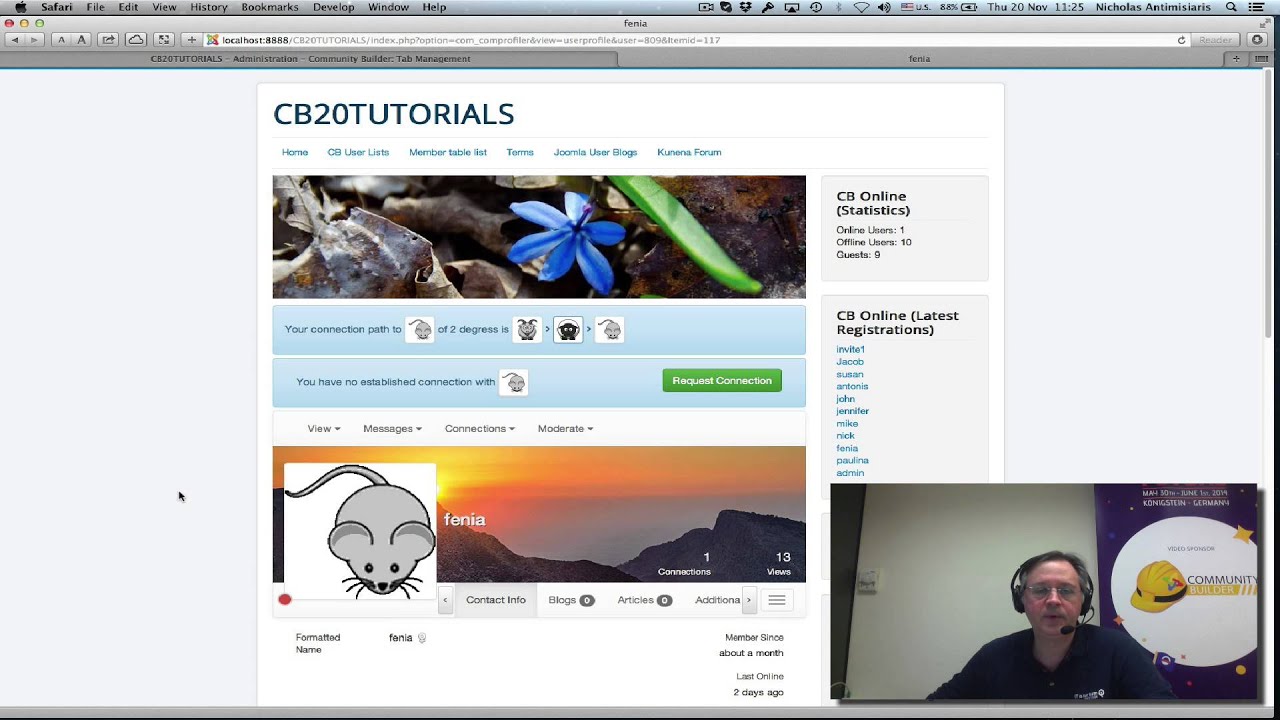This screenshot has width=1280, height=720.
Task: Open the Develop menu
Action: (x=333, y=7)
